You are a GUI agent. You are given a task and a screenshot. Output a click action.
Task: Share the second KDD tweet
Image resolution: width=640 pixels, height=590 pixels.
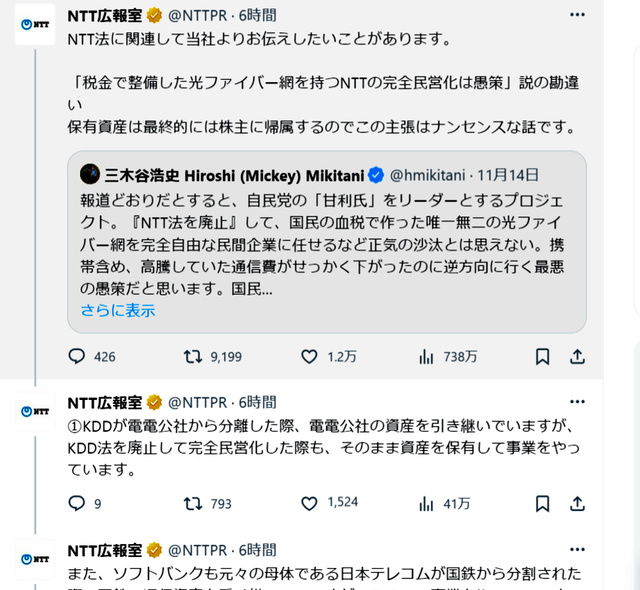pos(577,503)
